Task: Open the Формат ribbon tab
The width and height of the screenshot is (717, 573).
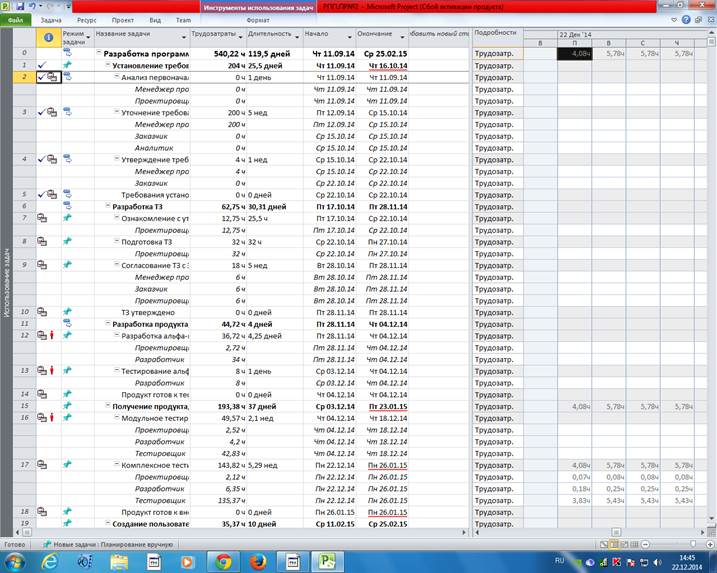Action: [258, 20]
